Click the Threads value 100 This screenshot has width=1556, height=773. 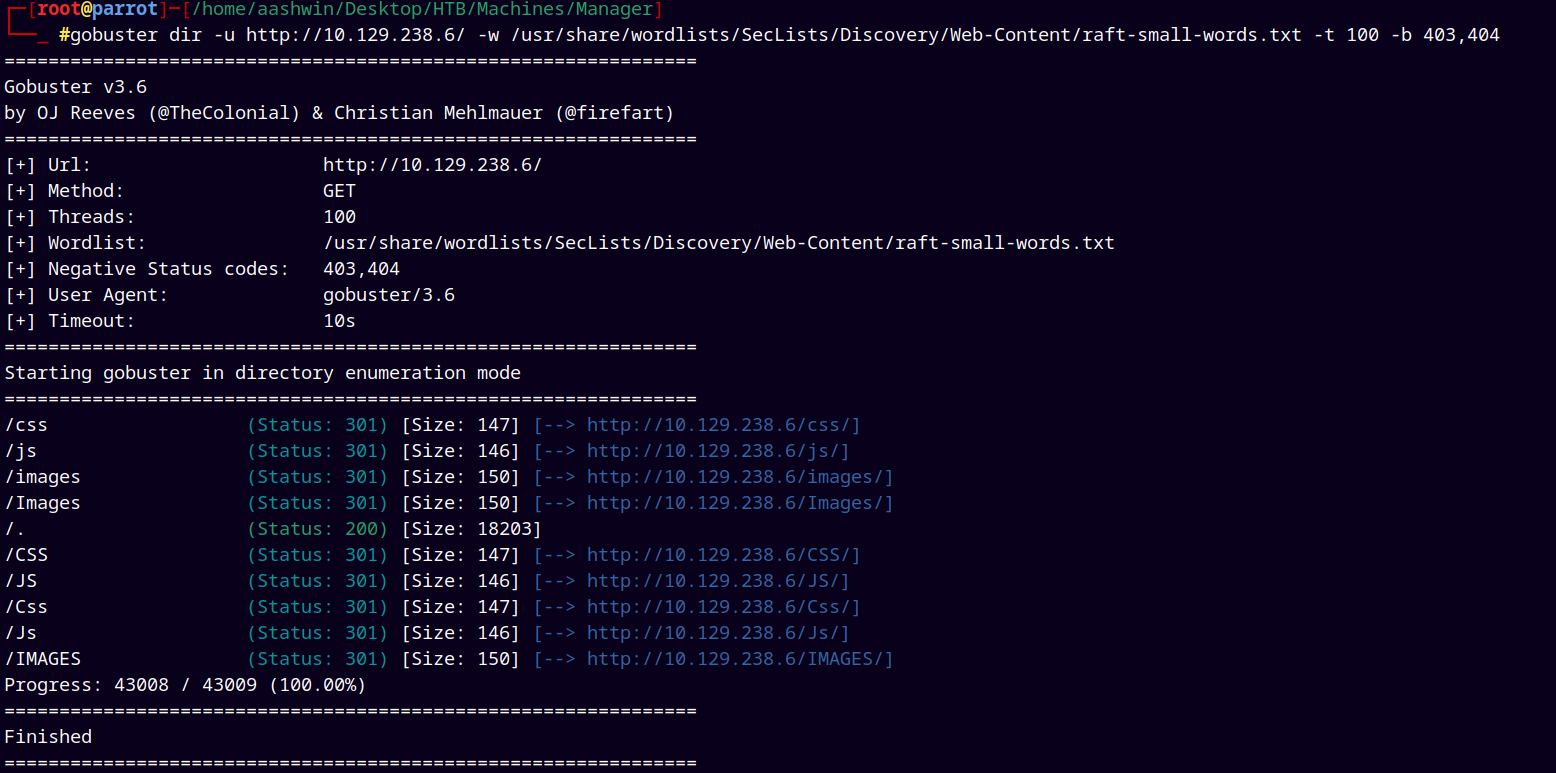[x=339, y=217]
